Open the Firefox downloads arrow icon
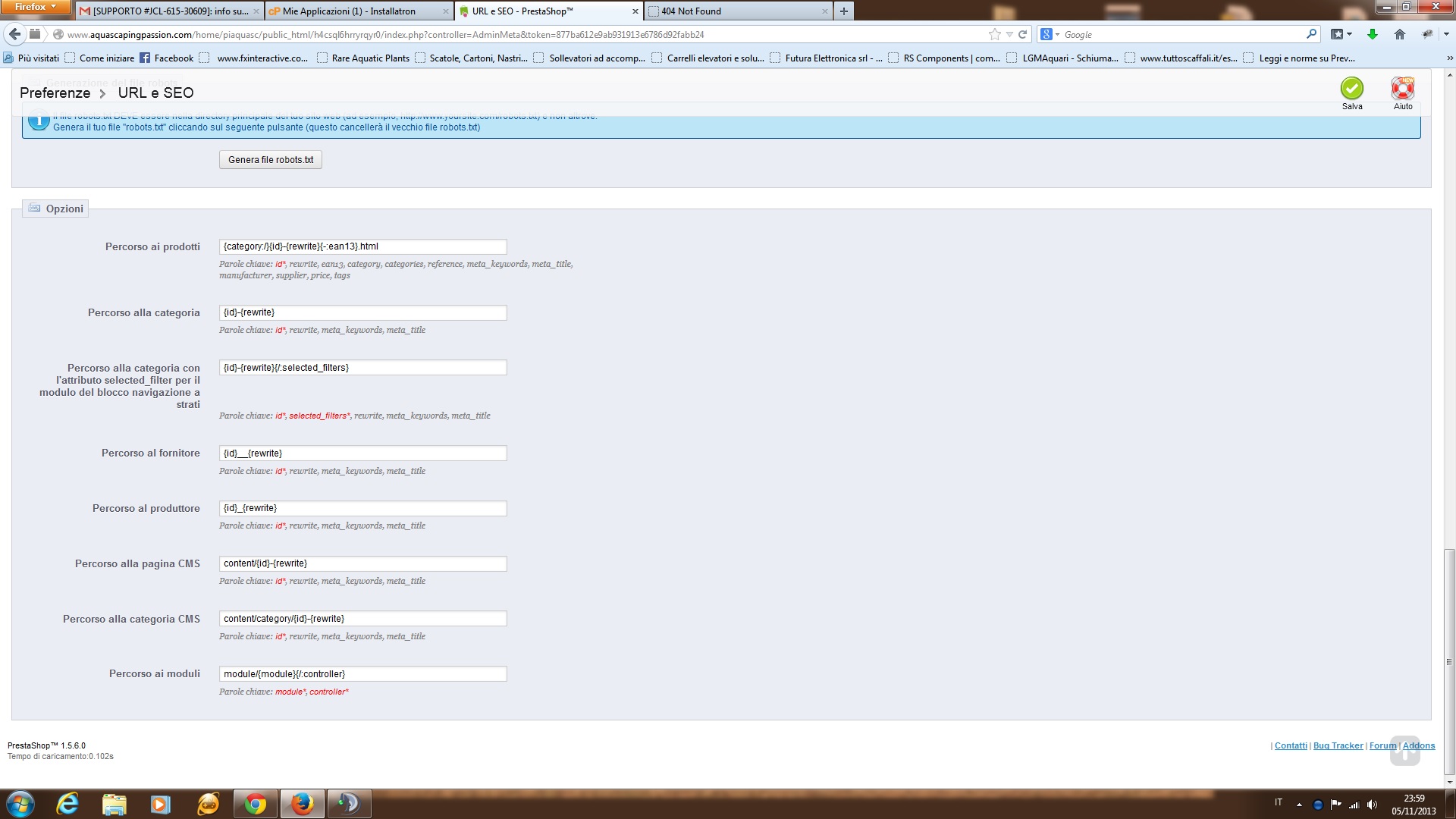 click(x=1372, y=34)
